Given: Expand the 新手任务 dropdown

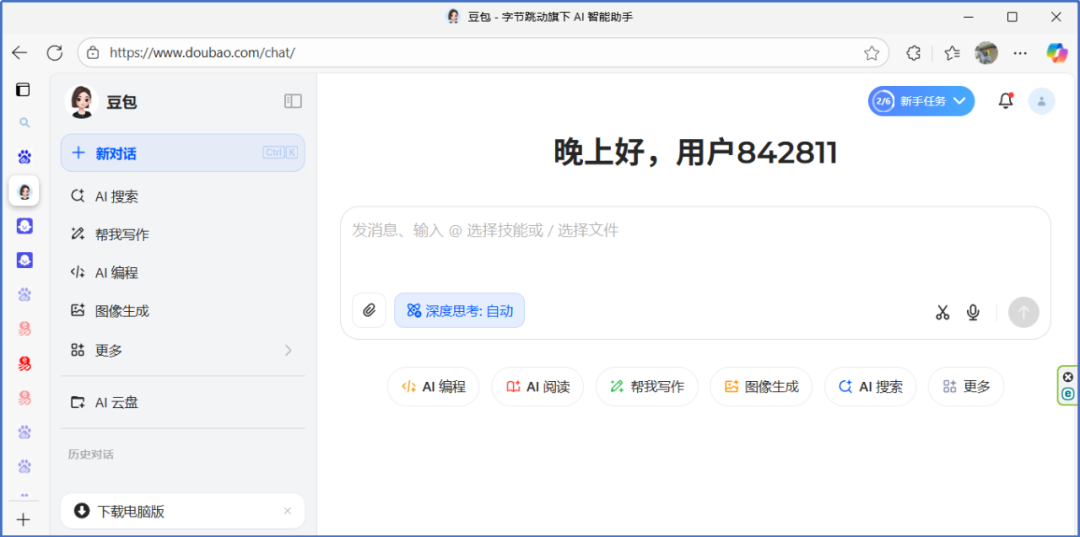Looking at the screenshot, I should [x=921, y=101].
